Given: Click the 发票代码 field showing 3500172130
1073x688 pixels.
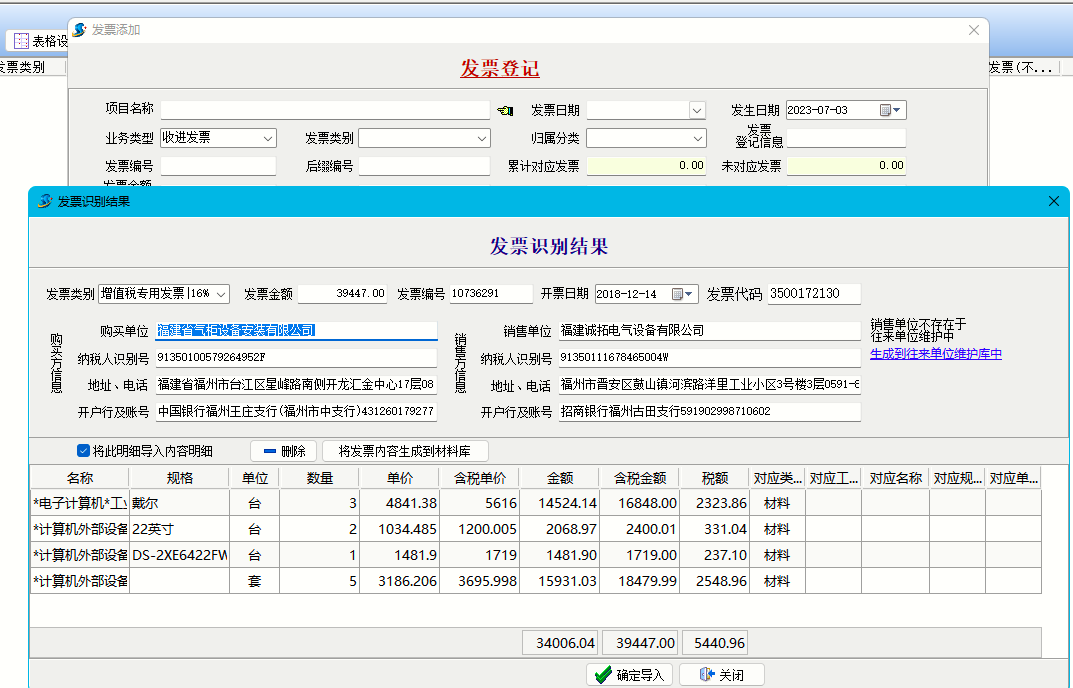Looking at the screenshot, I should click(x=813, y=294).
